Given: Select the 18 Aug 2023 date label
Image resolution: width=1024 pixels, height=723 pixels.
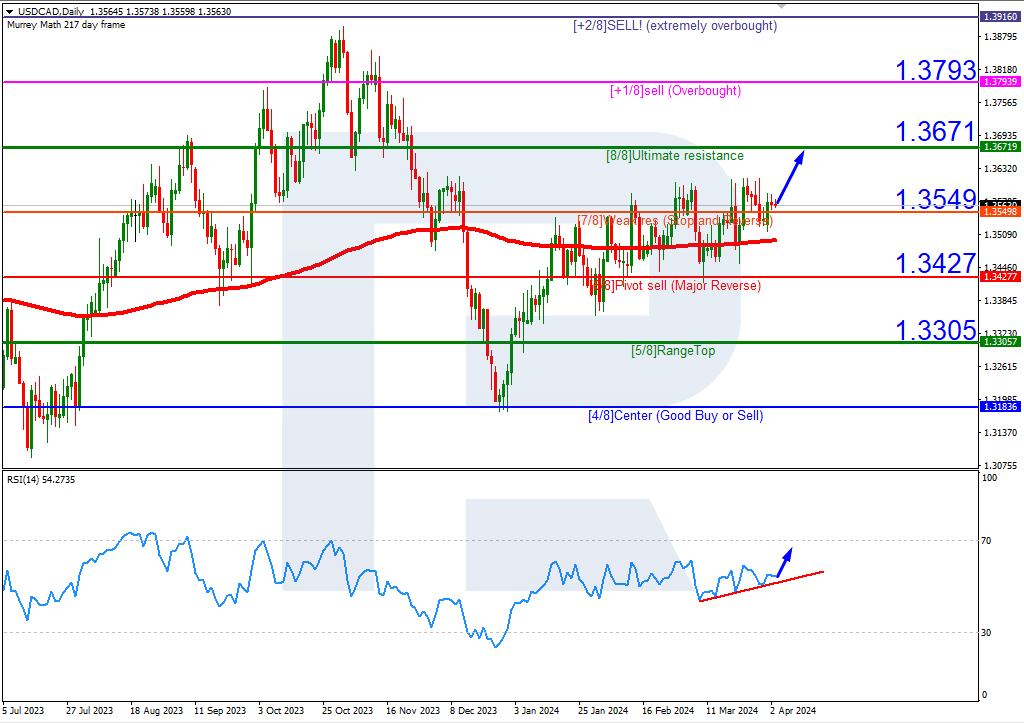Looking at the screenshot, I should pyautogui.click(x=157, y=711).
